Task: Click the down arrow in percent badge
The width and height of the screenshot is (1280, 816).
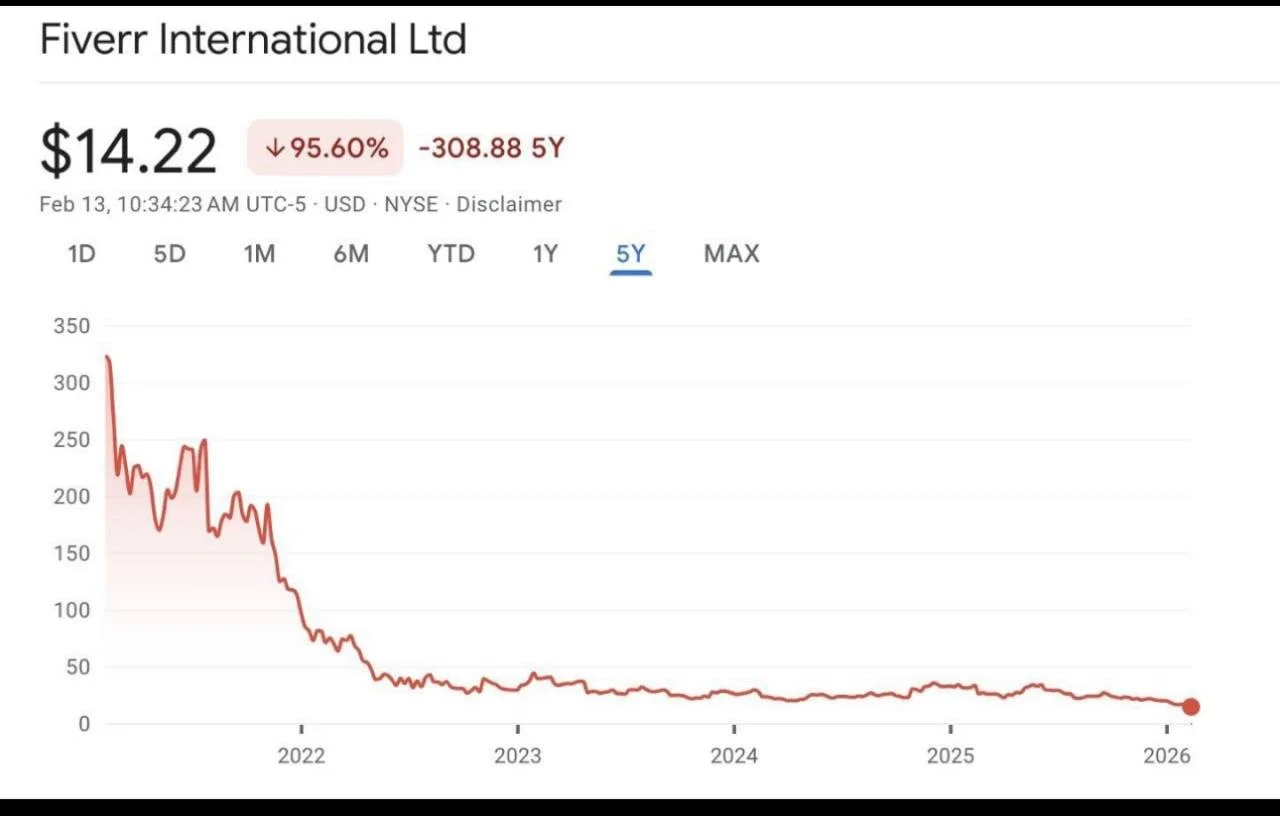Action: tap(275, 149)
